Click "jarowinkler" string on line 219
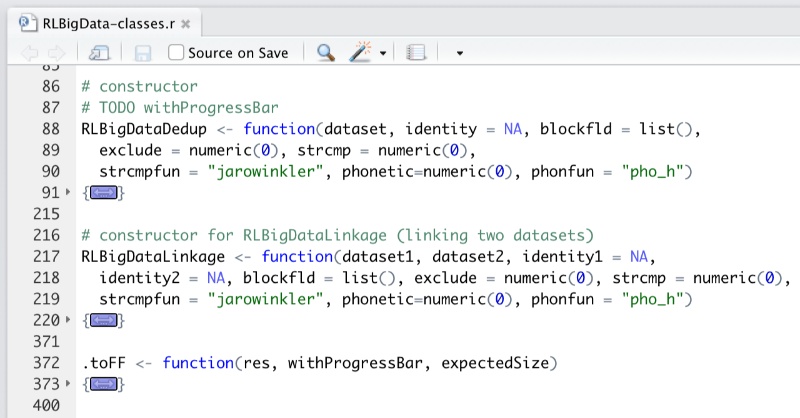Screen dimensions: 800x418 265,299
